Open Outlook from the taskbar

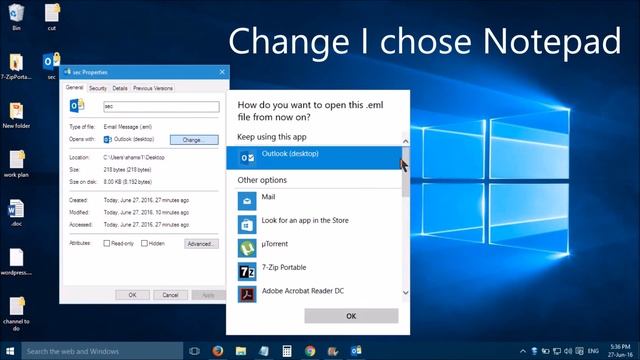356,351
